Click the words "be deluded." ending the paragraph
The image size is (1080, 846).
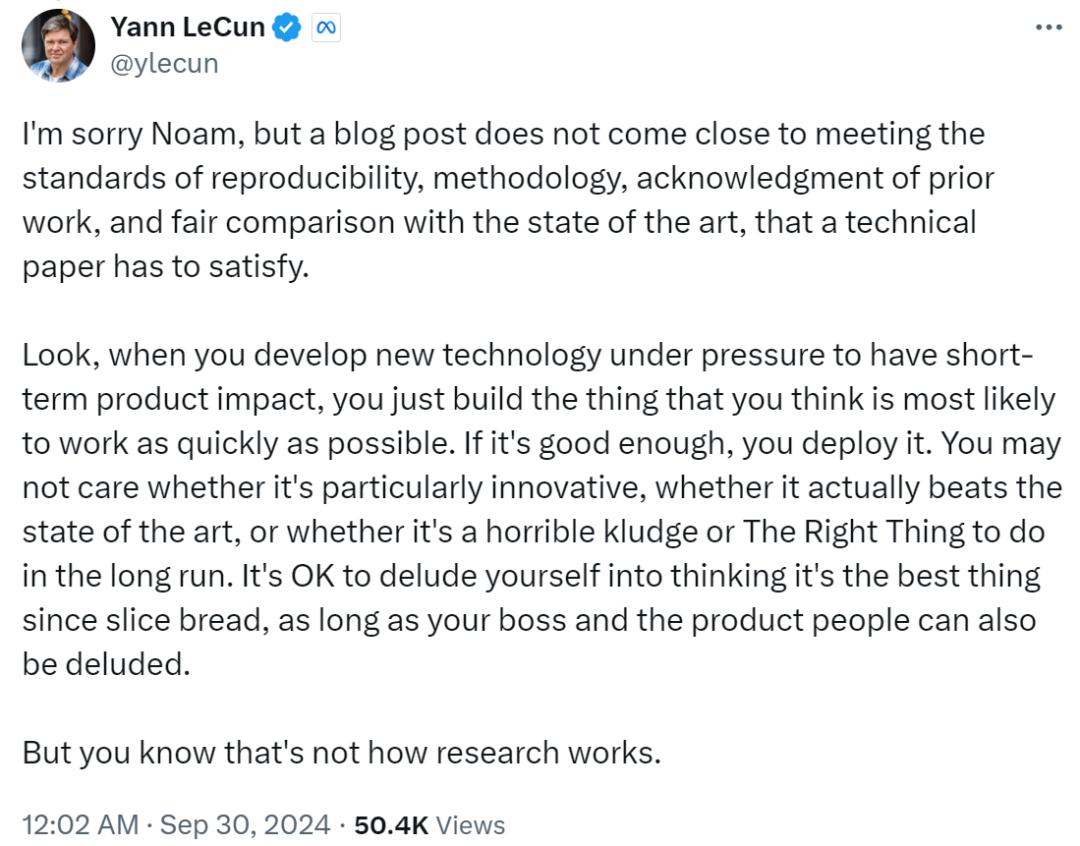(105, 664)
